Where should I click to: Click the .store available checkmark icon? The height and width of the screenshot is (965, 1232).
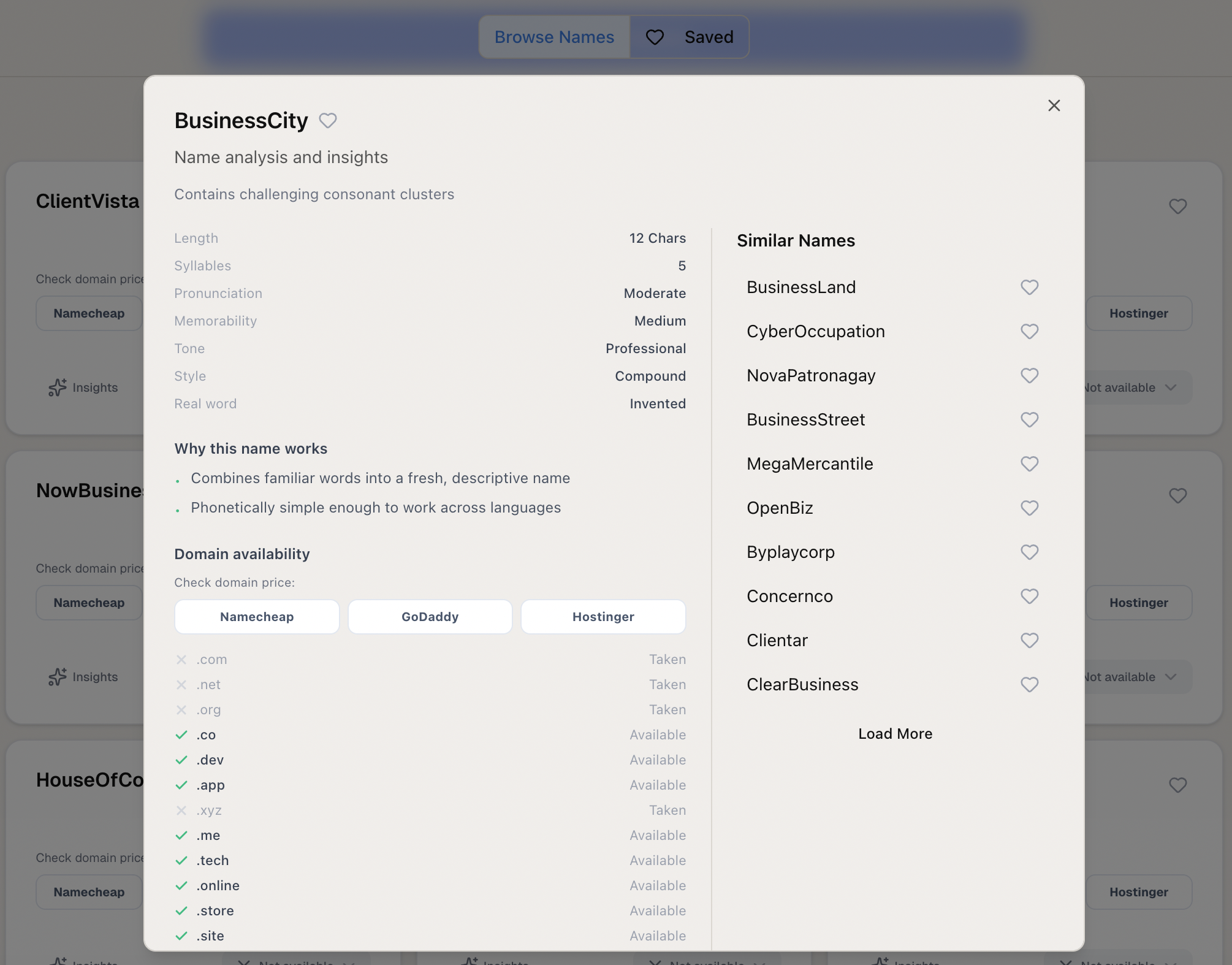(x=181, y=911)
